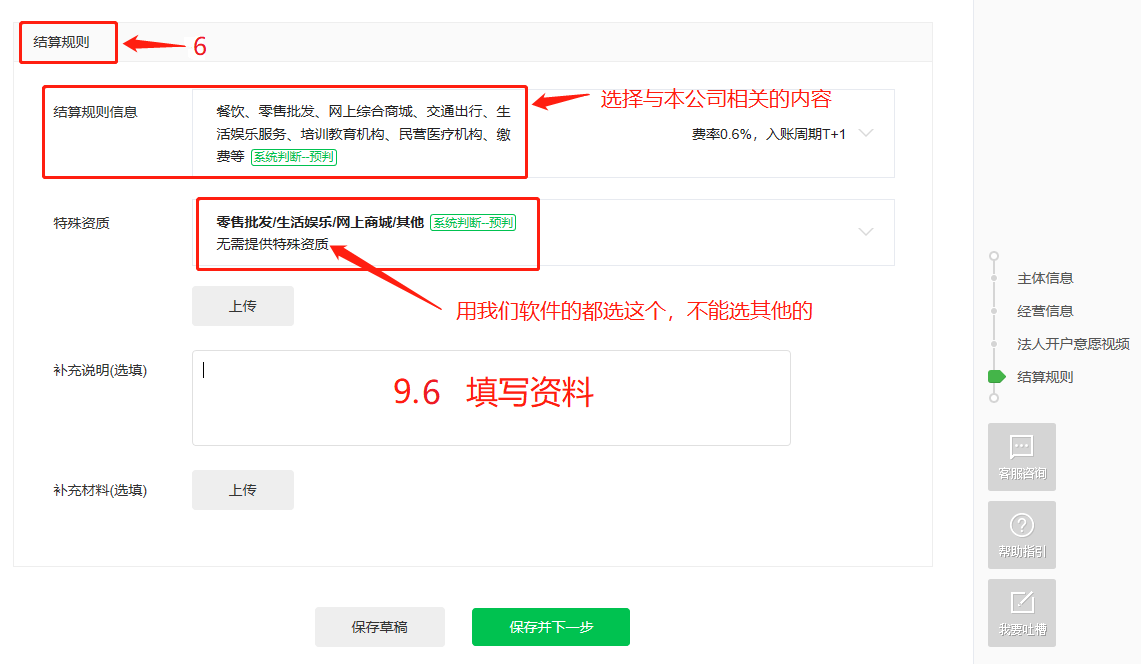Select 结算规则 step label in sidebar
This screenshot has width=1141, height=664.
point(1045,377)
